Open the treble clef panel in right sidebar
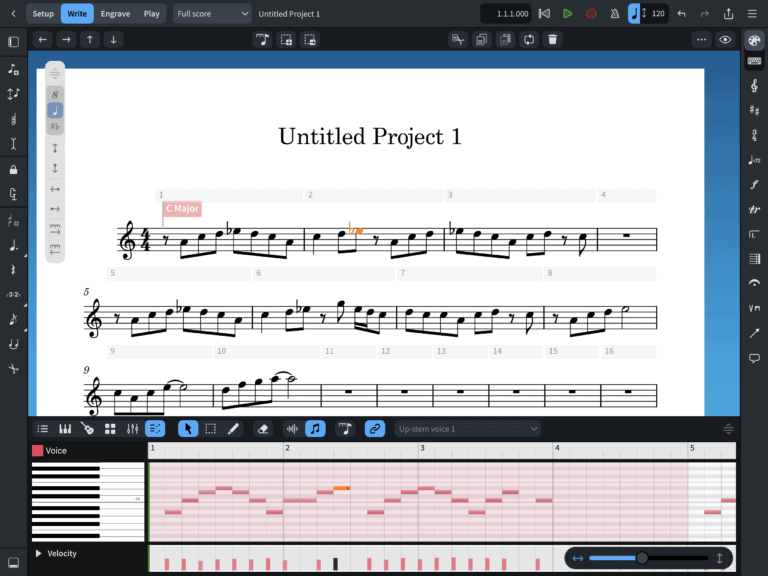Screen dimensions: 768x576 coord(754,87)
